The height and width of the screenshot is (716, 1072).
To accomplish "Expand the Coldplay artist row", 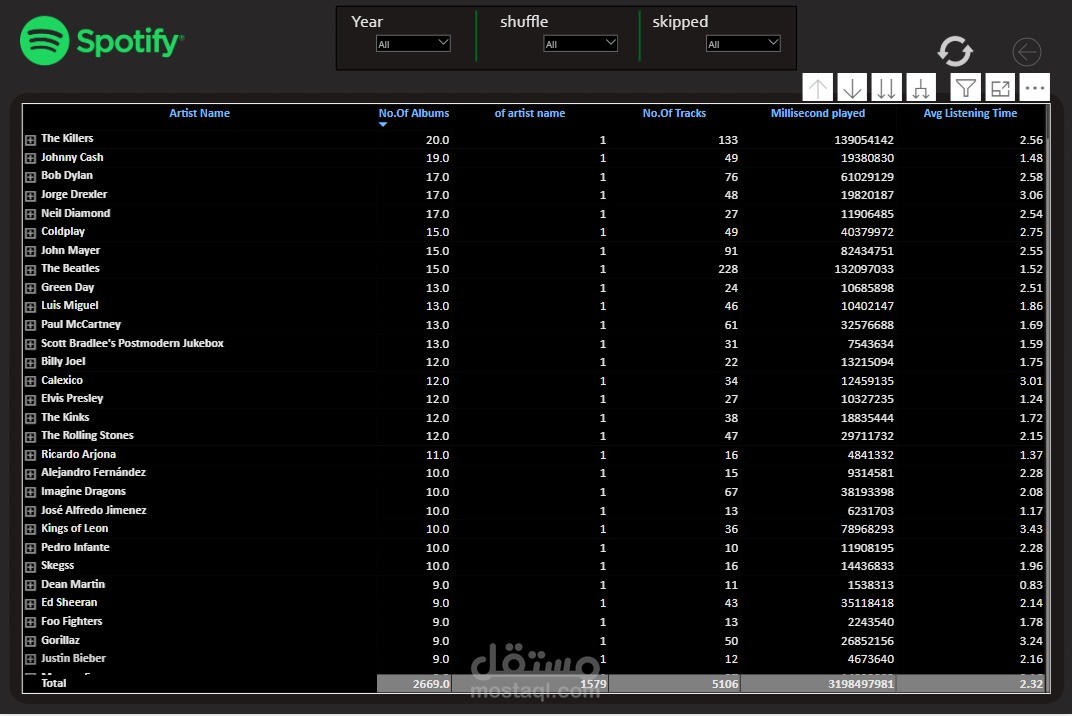I will pyautogui.click(x=31, y=233).
